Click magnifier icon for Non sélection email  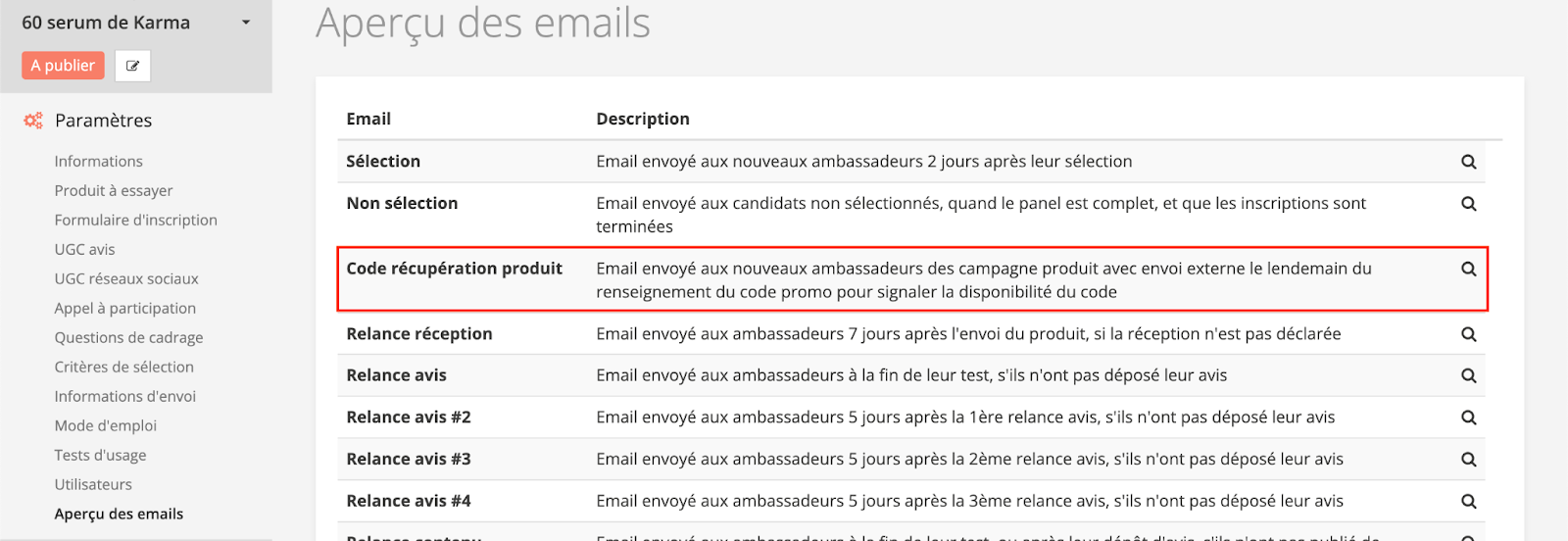tap(1468, 204)
